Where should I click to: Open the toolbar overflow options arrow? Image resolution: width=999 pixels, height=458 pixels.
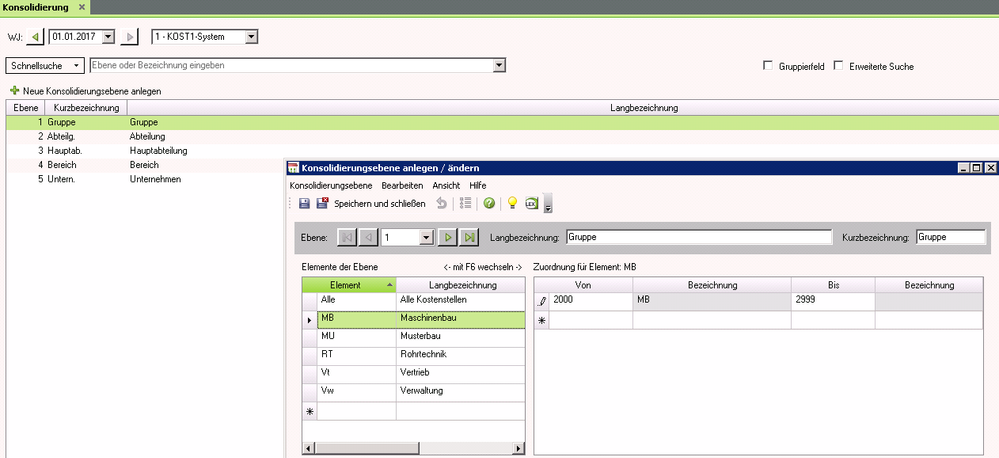tap(548, 204)
